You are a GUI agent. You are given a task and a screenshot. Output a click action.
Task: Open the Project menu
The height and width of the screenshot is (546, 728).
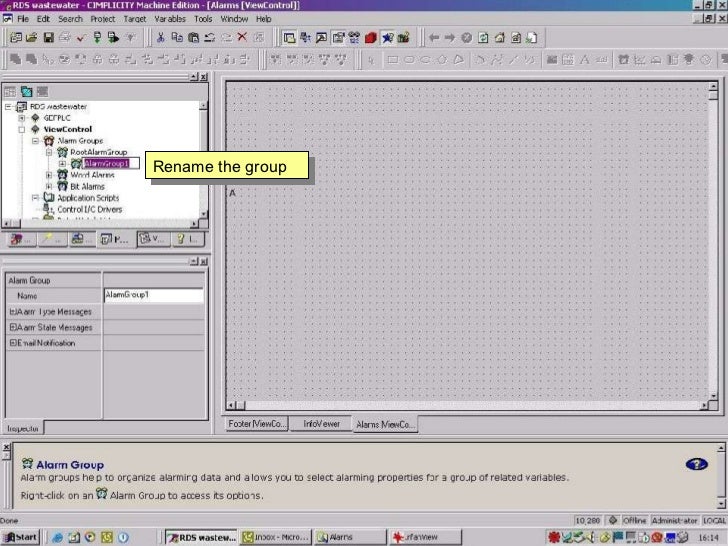pos(103,19)
